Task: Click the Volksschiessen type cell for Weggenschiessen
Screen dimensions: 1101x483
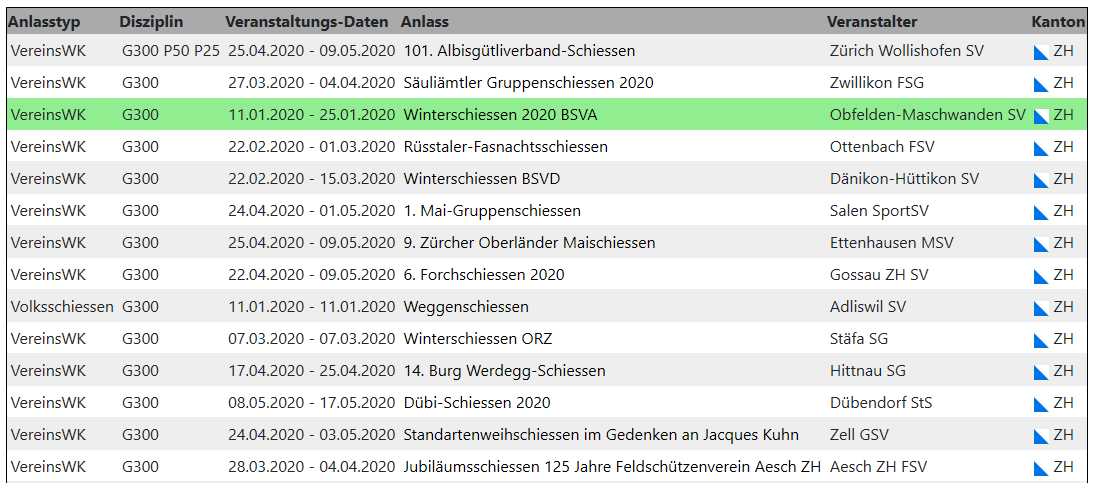Action: (62, 307)
